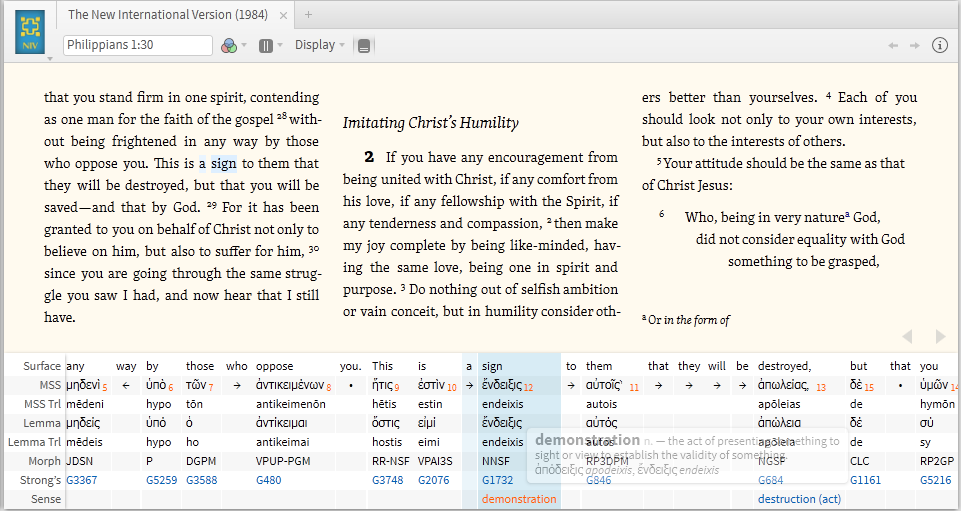
Task: Select the MSS Trl row label
Action: pos(43,404)
